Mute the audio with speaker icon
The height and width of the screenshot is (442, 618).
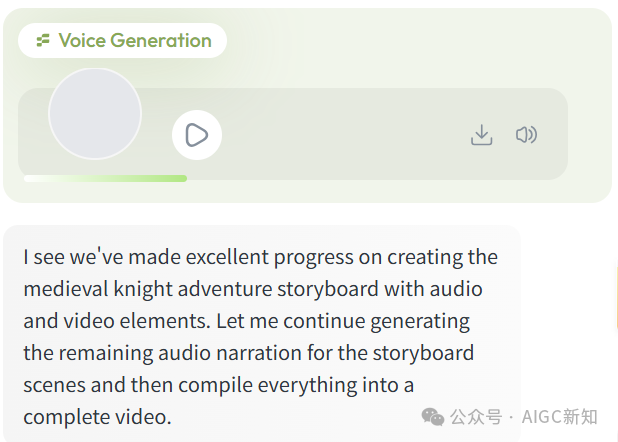click(x=526, y=135)
